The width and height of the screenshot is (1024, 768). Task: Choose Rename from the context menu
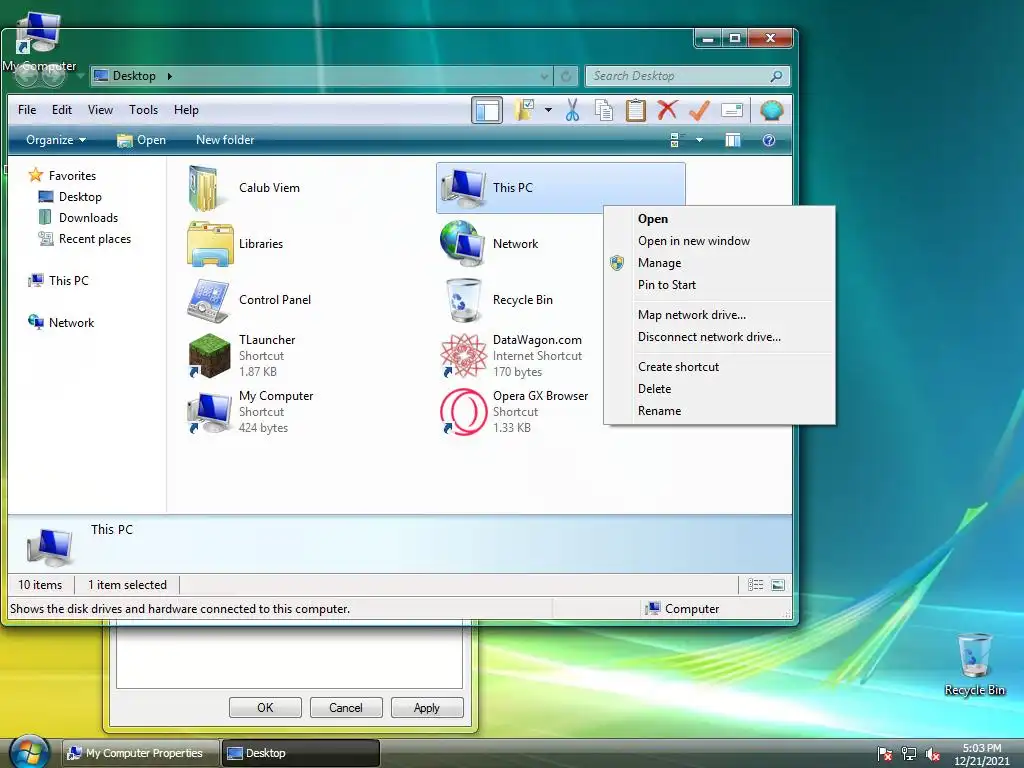719,411
